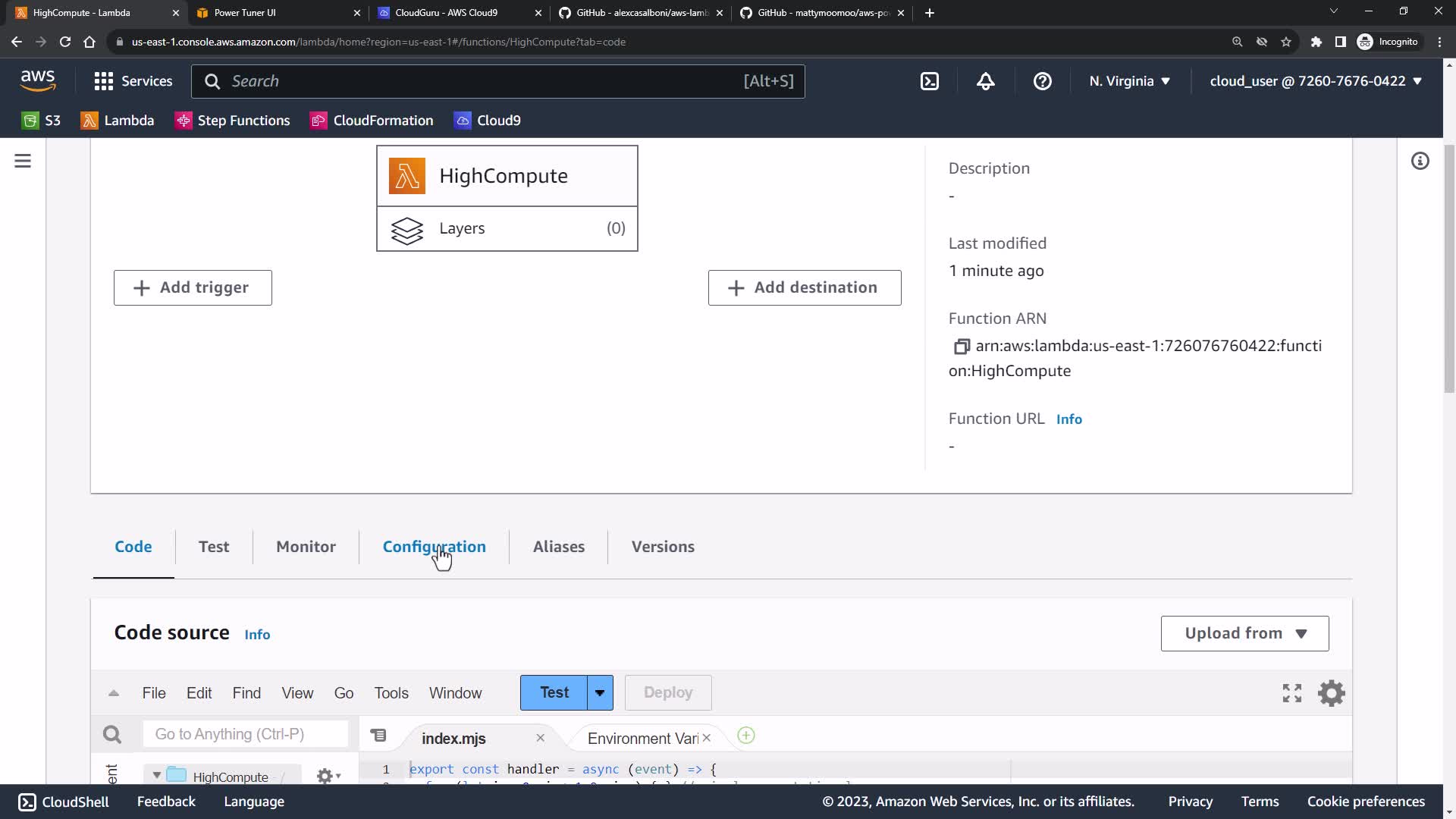Open the Upload from dropdown
1456x819 pixels.
click(x=1244, y=633)
